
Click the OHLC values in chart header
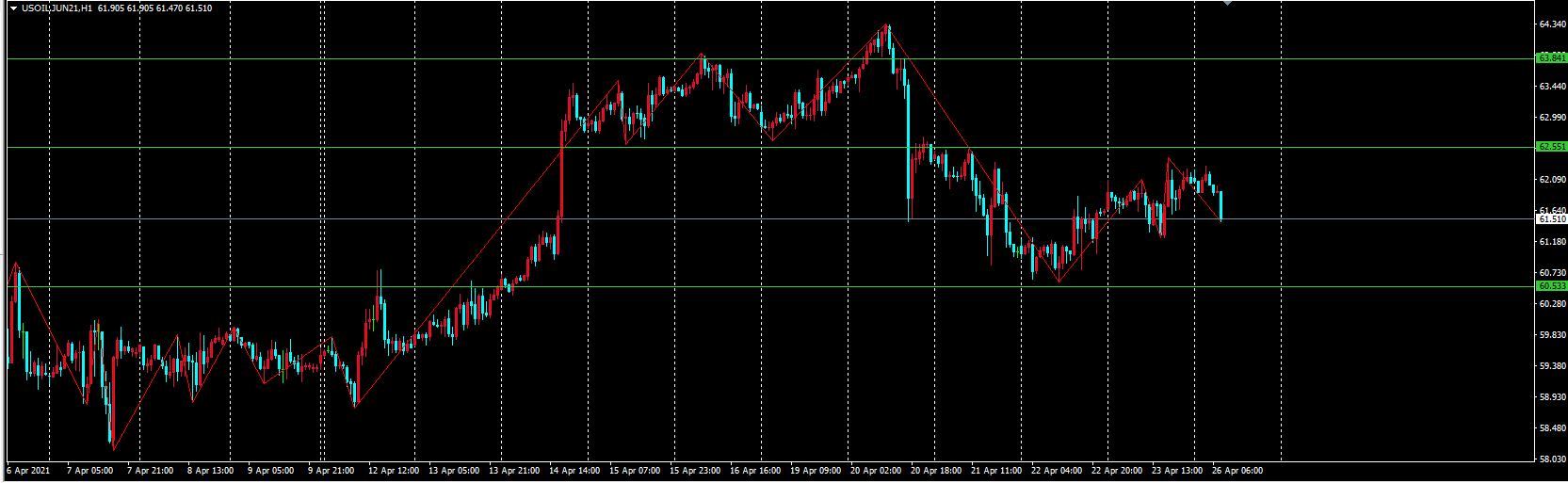tap(154, 8)
